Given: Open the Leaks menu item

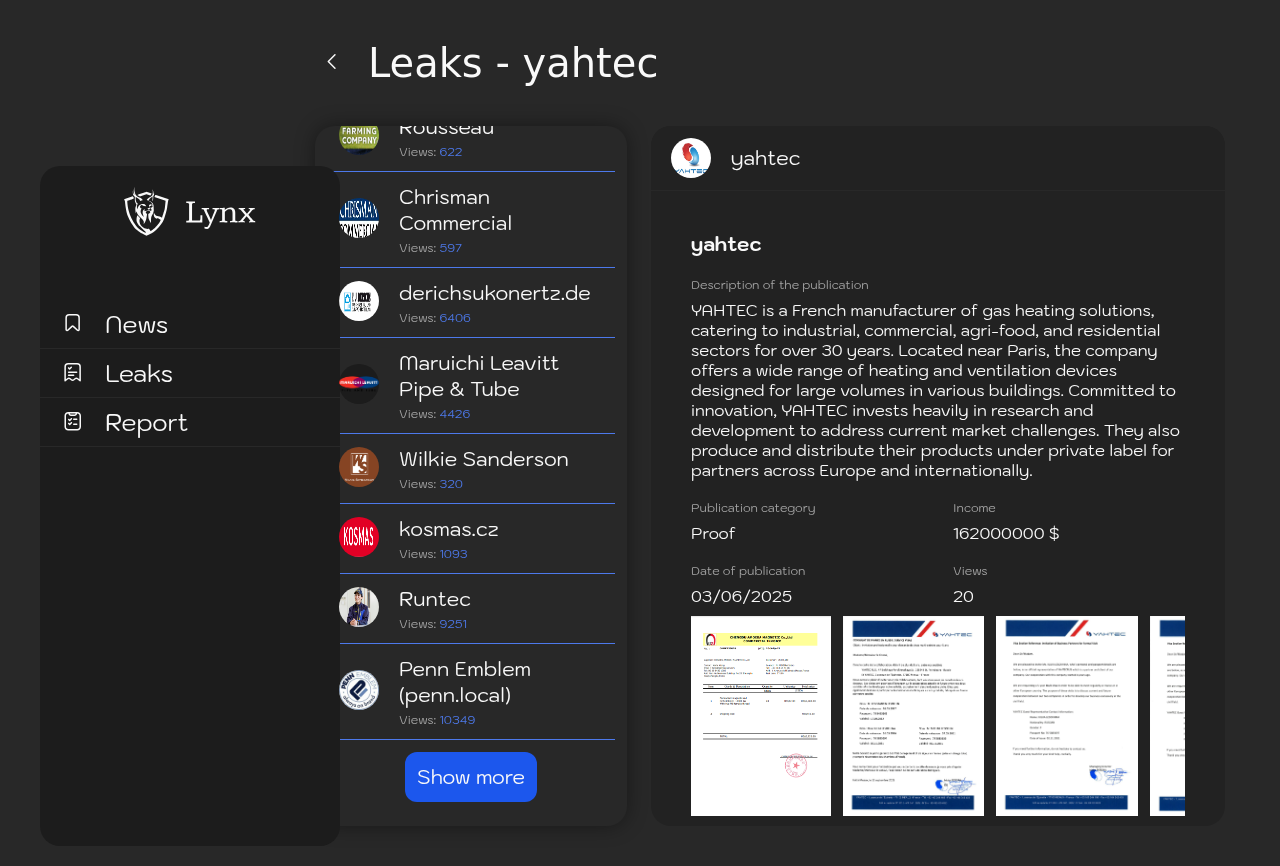Looking at the screenshot, I should point(190,373).
